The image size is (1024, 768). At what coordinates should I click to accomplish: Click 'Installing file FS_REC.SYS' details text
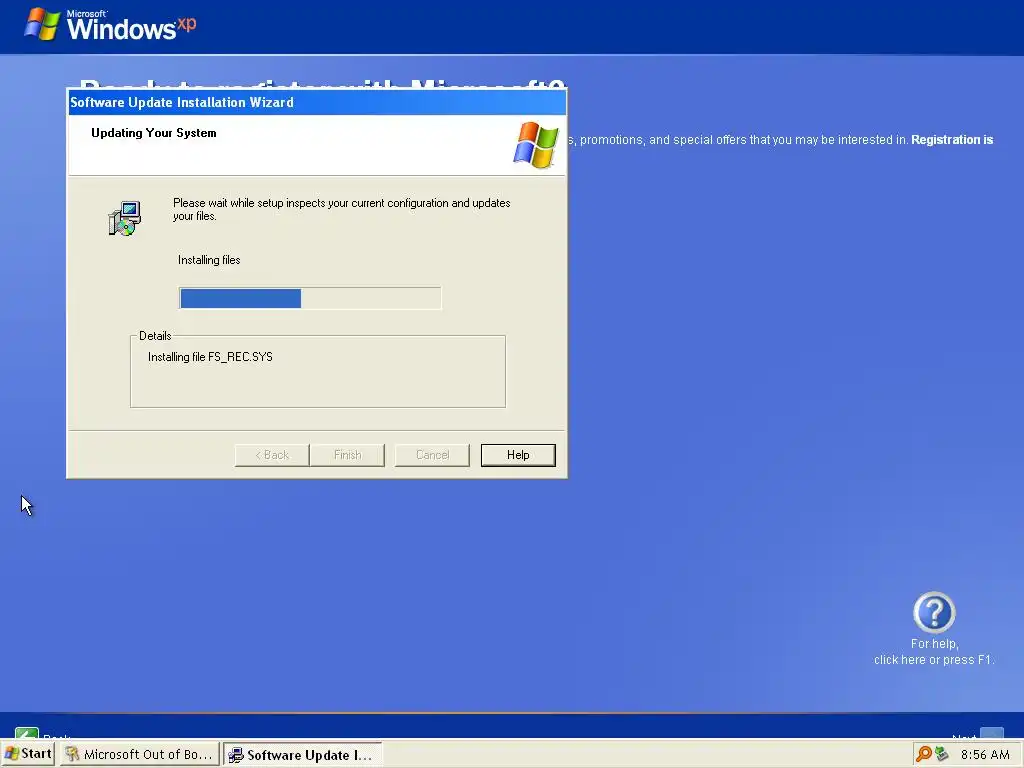(210, 357)
